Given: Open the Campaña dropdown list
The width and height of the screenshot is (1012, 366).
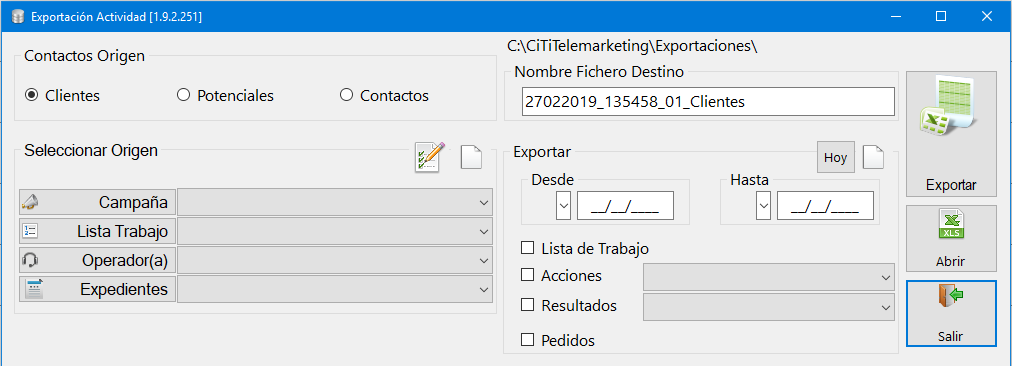Looking at the screenshot, I should pyautogui.click(x=335, y=202).
